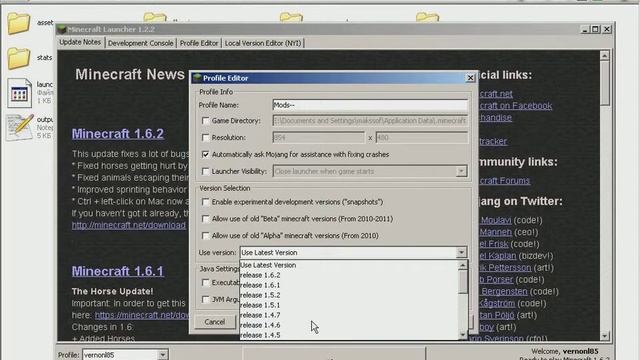Close the Profile Editor dialog
The width and height of the screenshot is (640, 360).
(470, 78)
